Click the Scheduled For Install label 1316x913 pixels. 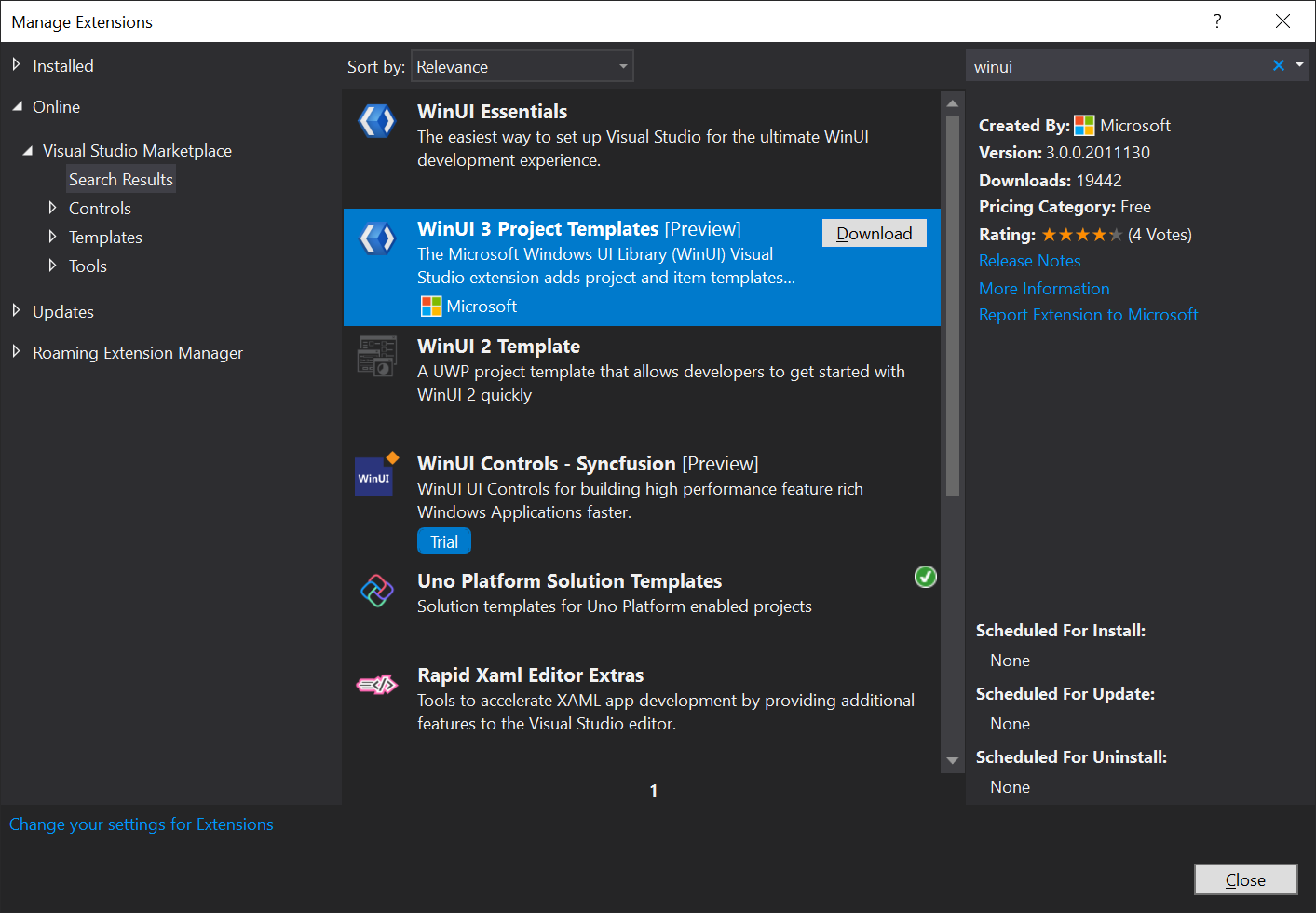pos(1061,631)
